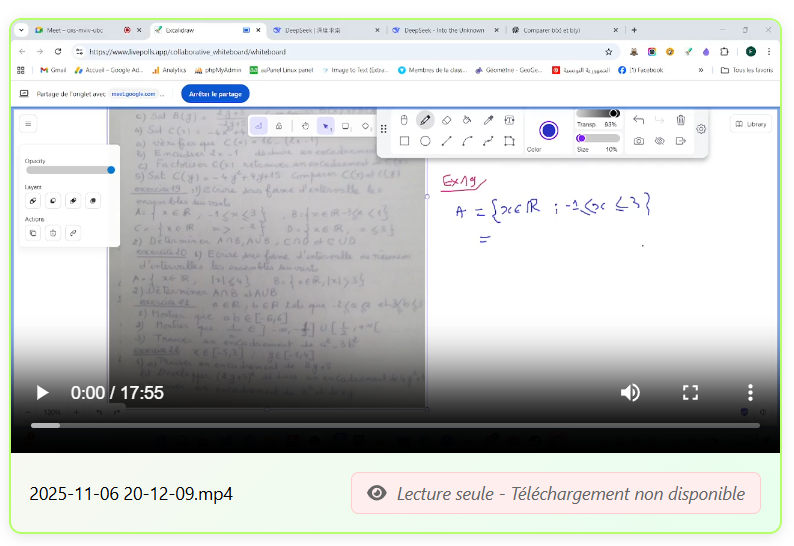Image resolution: width=794 pixels, height=546 pixels.
Task: Toggle the Excalidraw lock tool
Action: click(278, 126)
